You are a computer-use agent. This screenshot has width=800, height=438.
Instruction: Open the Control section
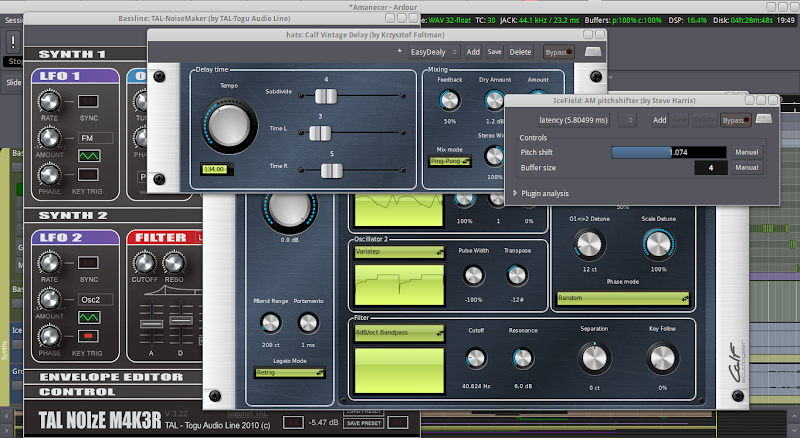pos(77,392)
